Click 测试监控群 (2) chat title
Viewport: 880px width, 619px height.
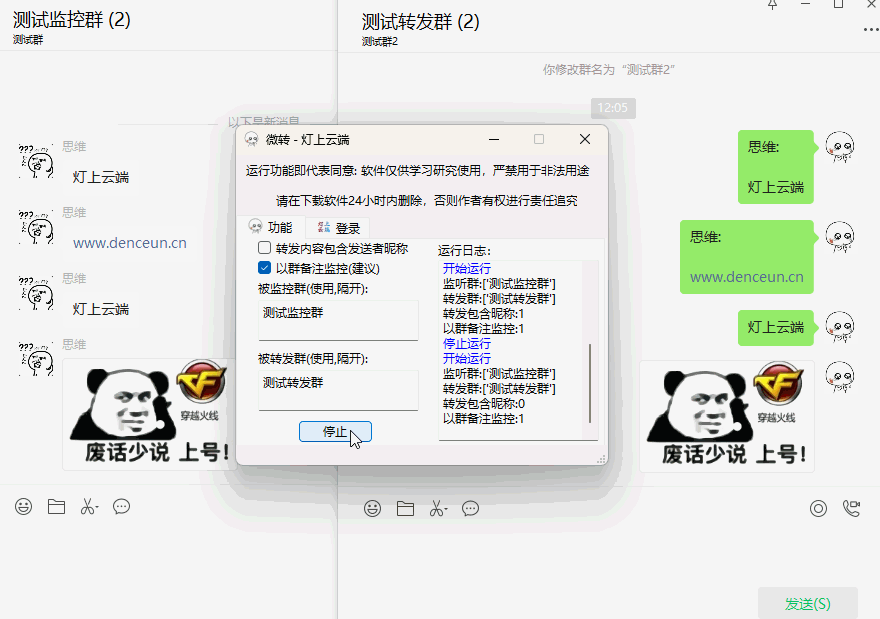[x=72, y=20]
